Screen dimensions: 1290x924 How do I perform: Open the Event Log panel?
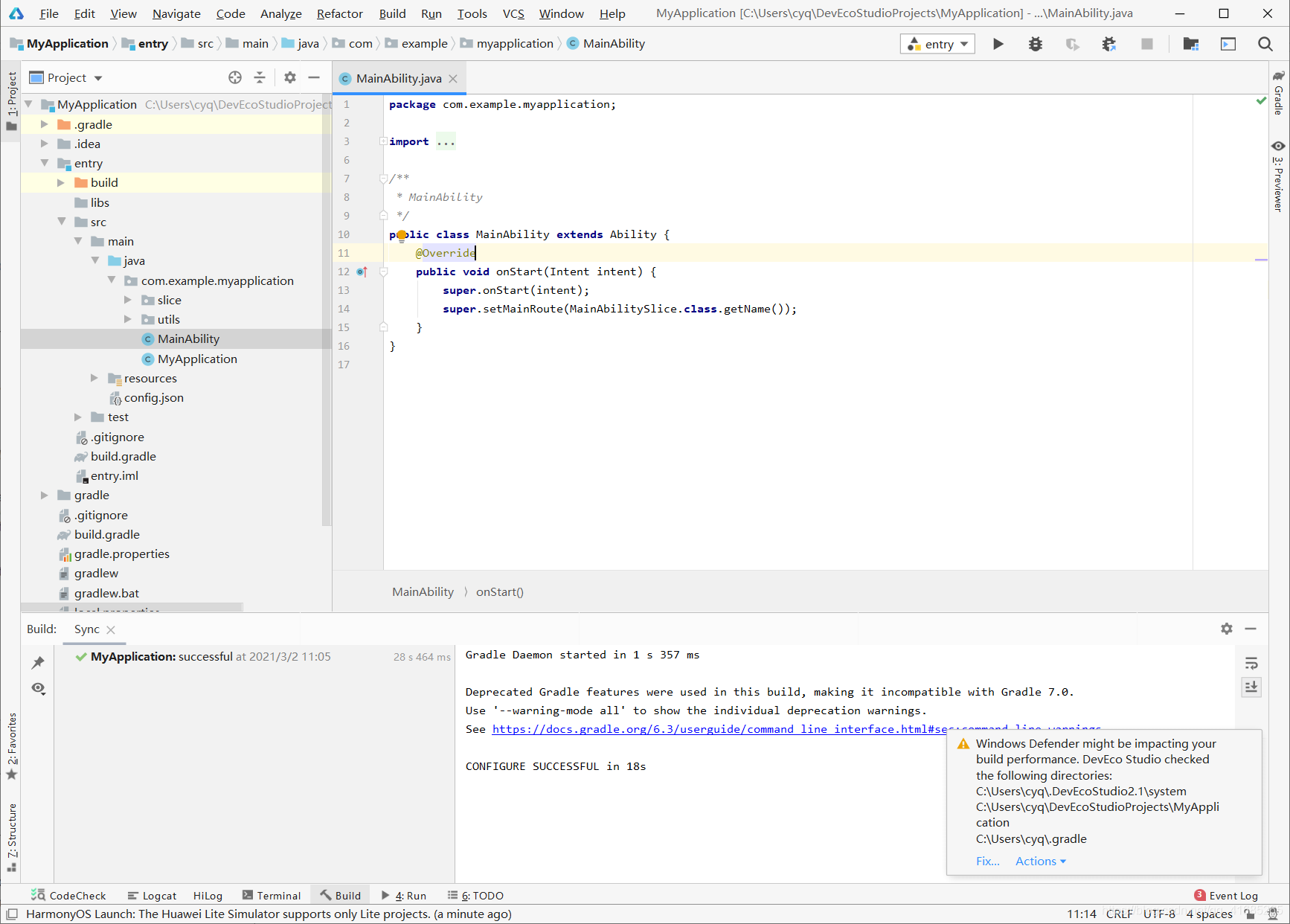click(x=1226, y=896)
